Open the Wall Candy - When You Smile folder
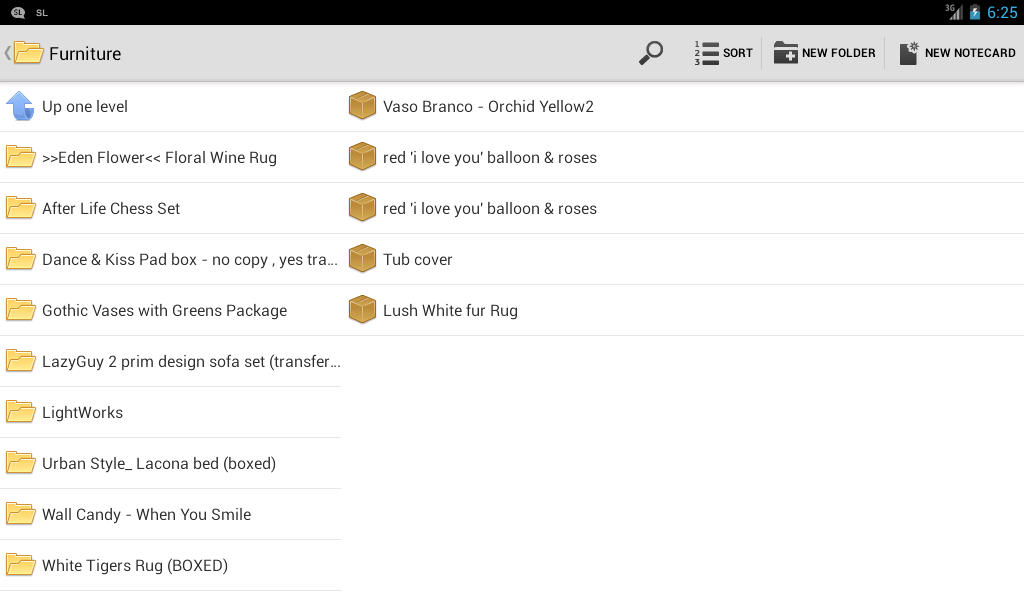The width and height of the screenshot is (1024, 600). pyautogui.click(x=146, y=514)
